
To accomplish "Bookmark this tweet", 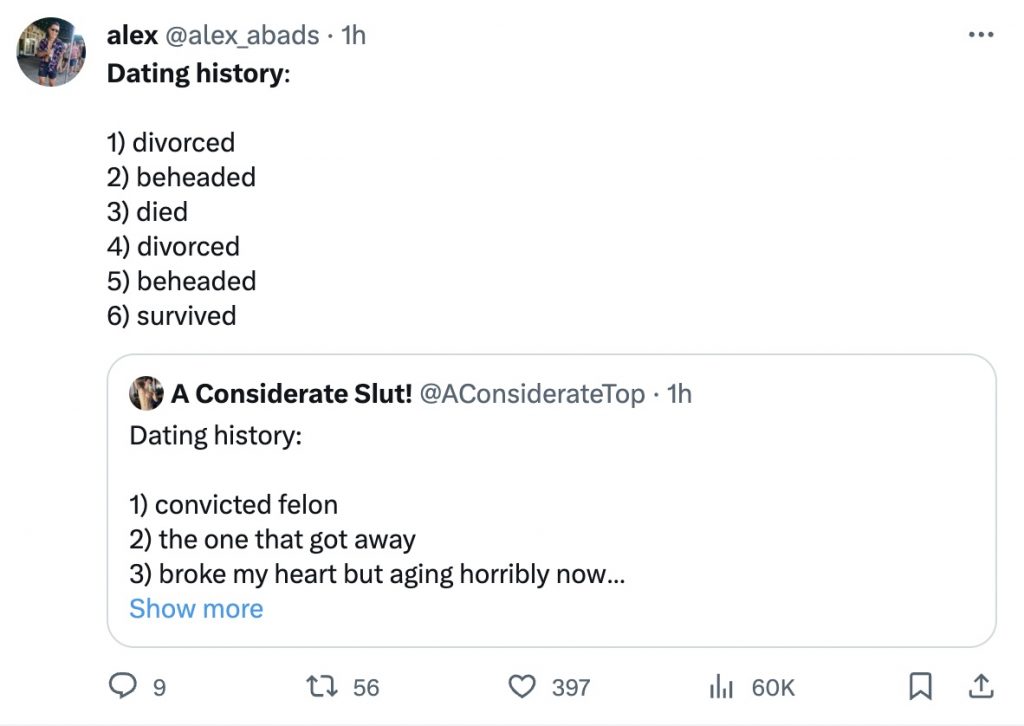I will click(x=920, y=685).
